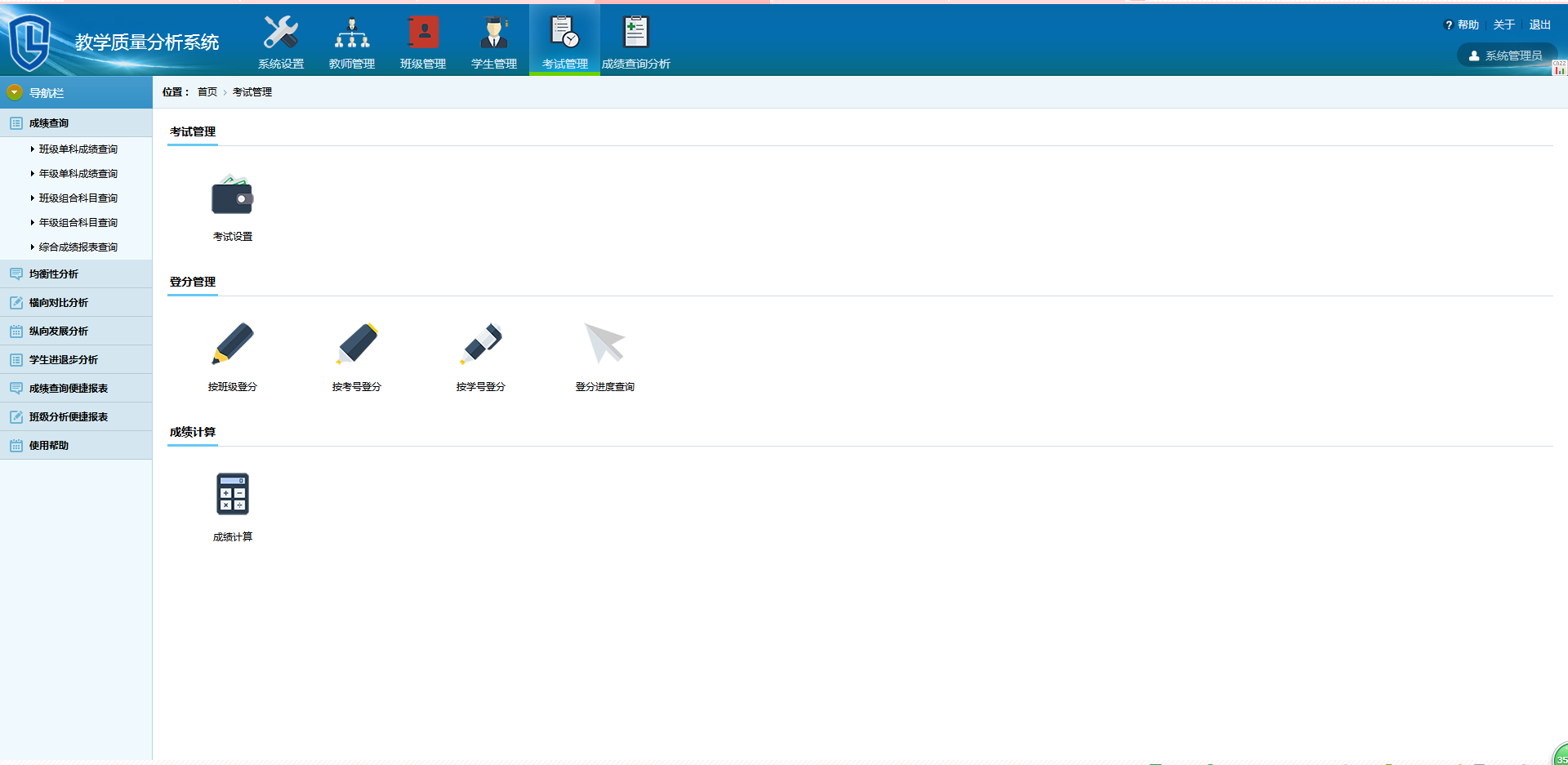Open 教师管理 org-chart icon
The height and width of the screenshot is (765, 1568).
pos(352,33)
